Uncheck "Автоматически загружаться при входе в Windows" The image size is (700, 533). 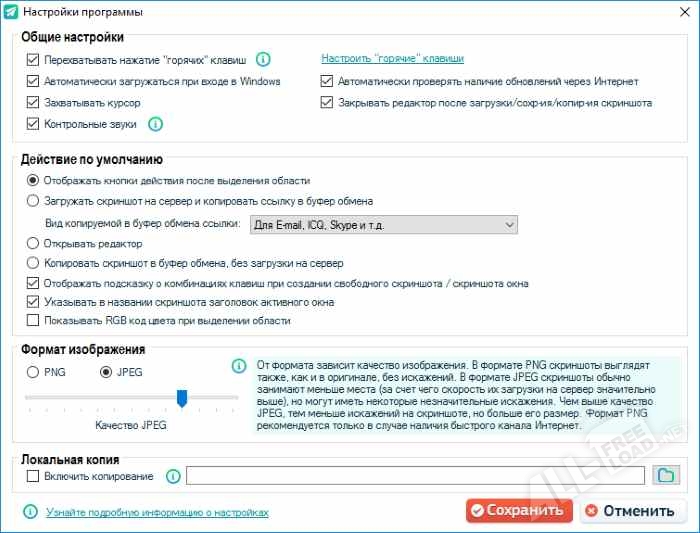click(x=34, y=81)
